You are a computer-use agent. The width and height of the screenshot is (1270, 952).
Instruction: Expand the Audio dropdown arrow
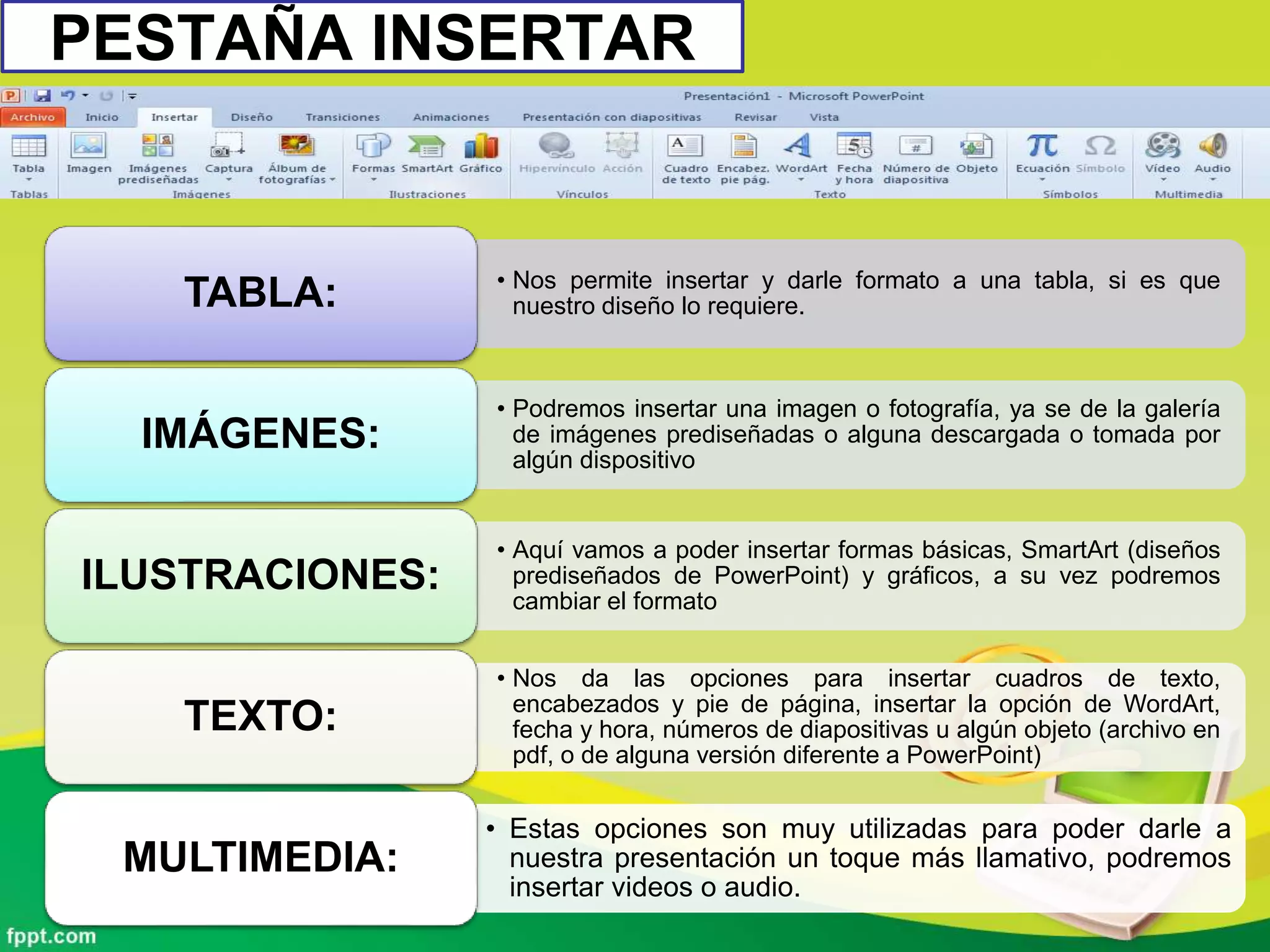(x=1213, y=180)
